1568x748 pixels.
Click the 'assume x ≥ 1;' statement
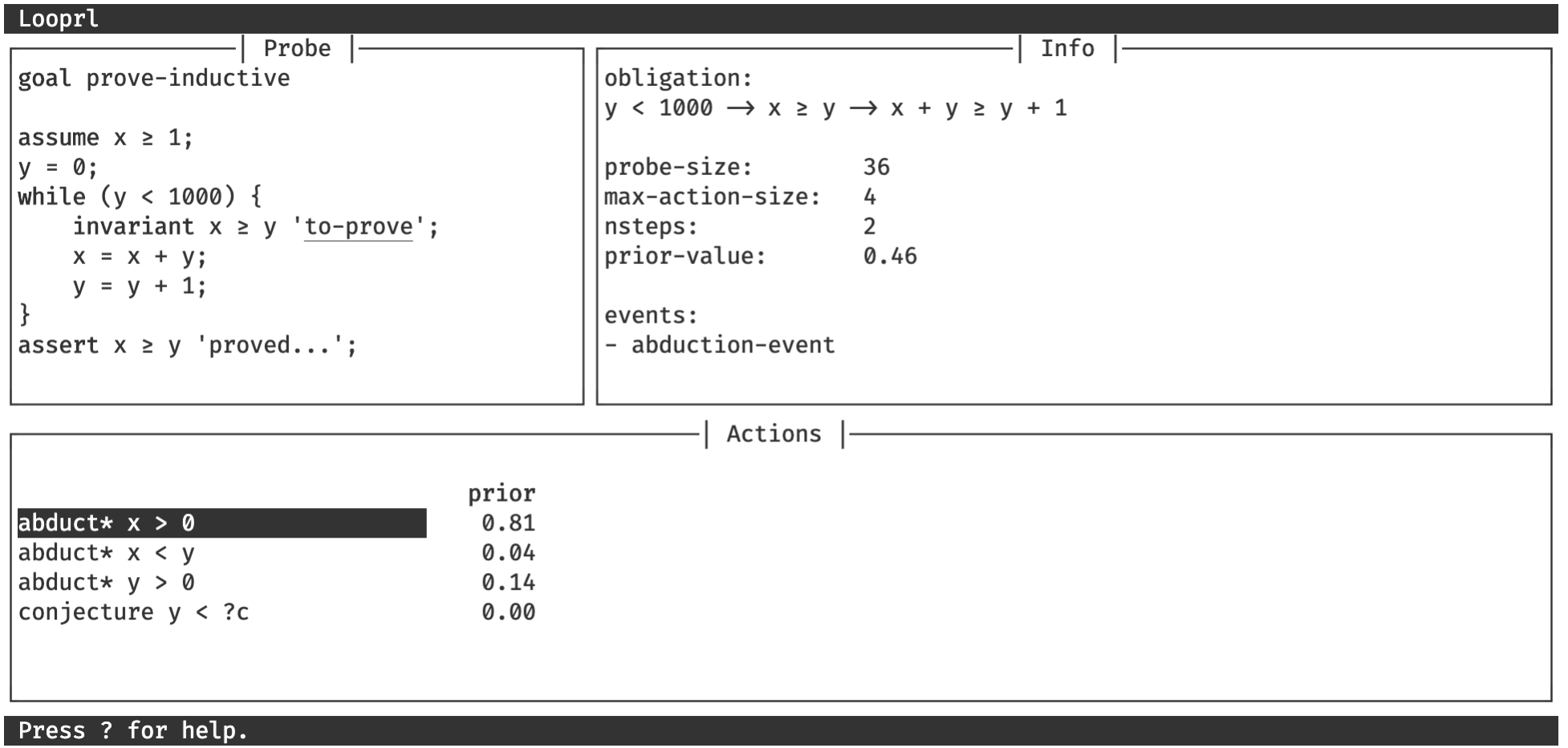[x=106, y=138]
